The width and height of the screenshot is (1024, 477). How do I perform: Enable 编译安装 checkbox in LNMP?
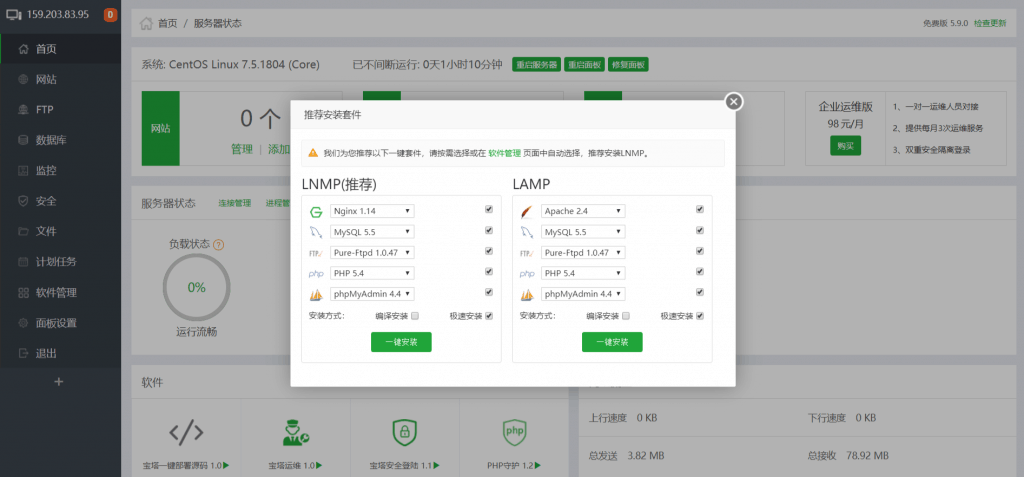415,316
